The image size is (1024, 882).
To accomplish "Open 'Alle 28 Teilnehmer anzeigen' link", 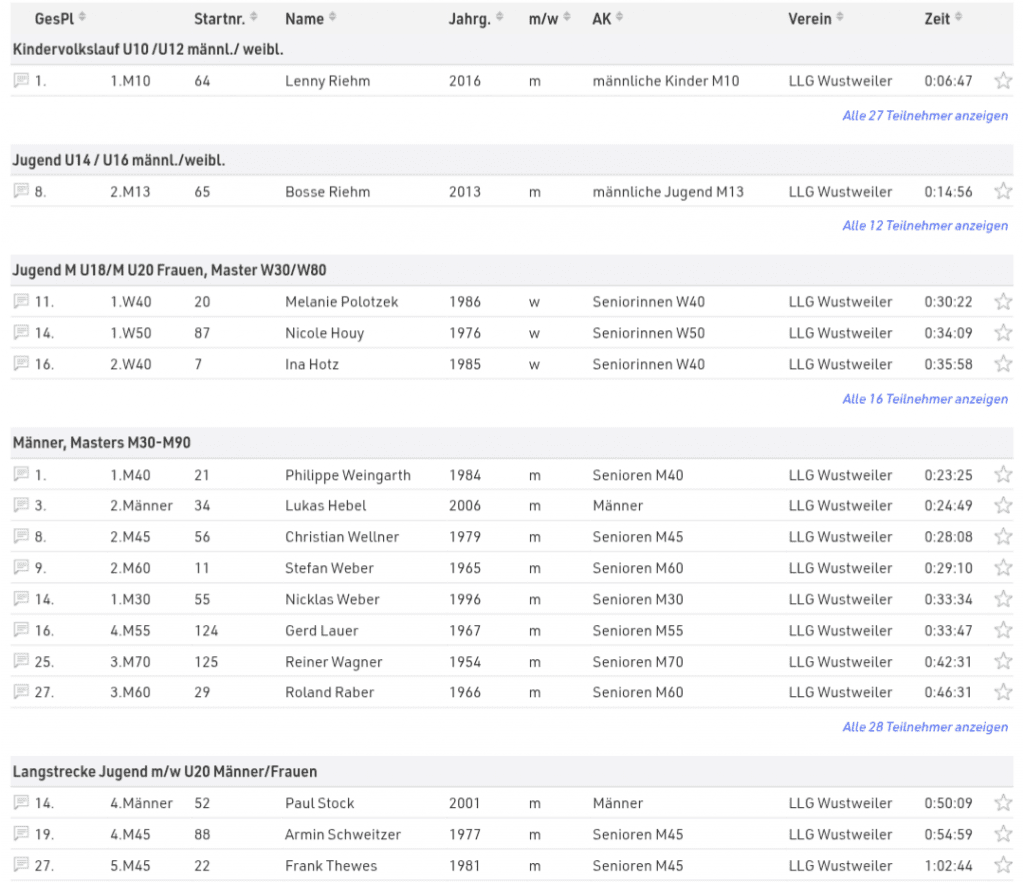I will coord(925,727).
